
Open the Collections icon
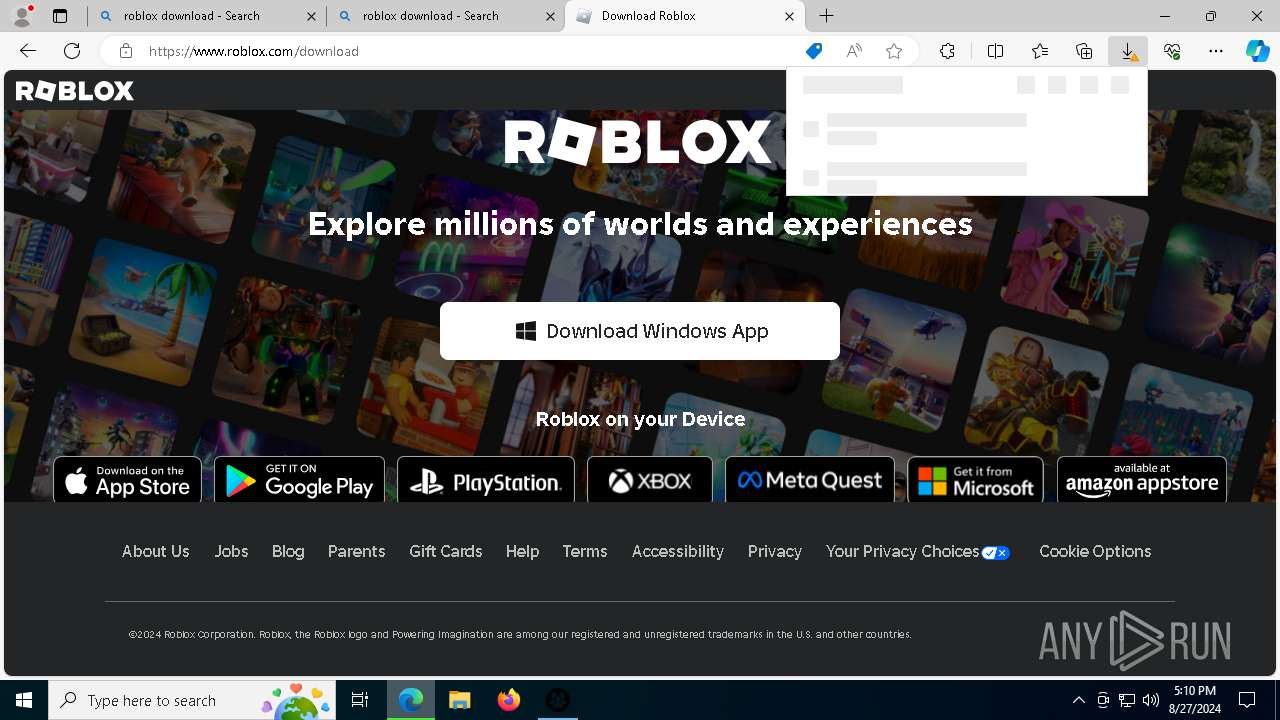(x=1084, y=51)
